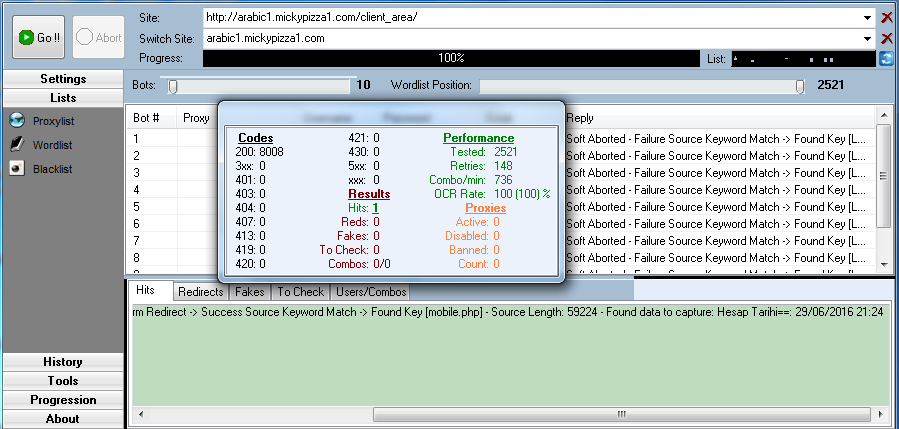
Task: Expand the Settings section in the sidebar
Action: tap(63, 79)
